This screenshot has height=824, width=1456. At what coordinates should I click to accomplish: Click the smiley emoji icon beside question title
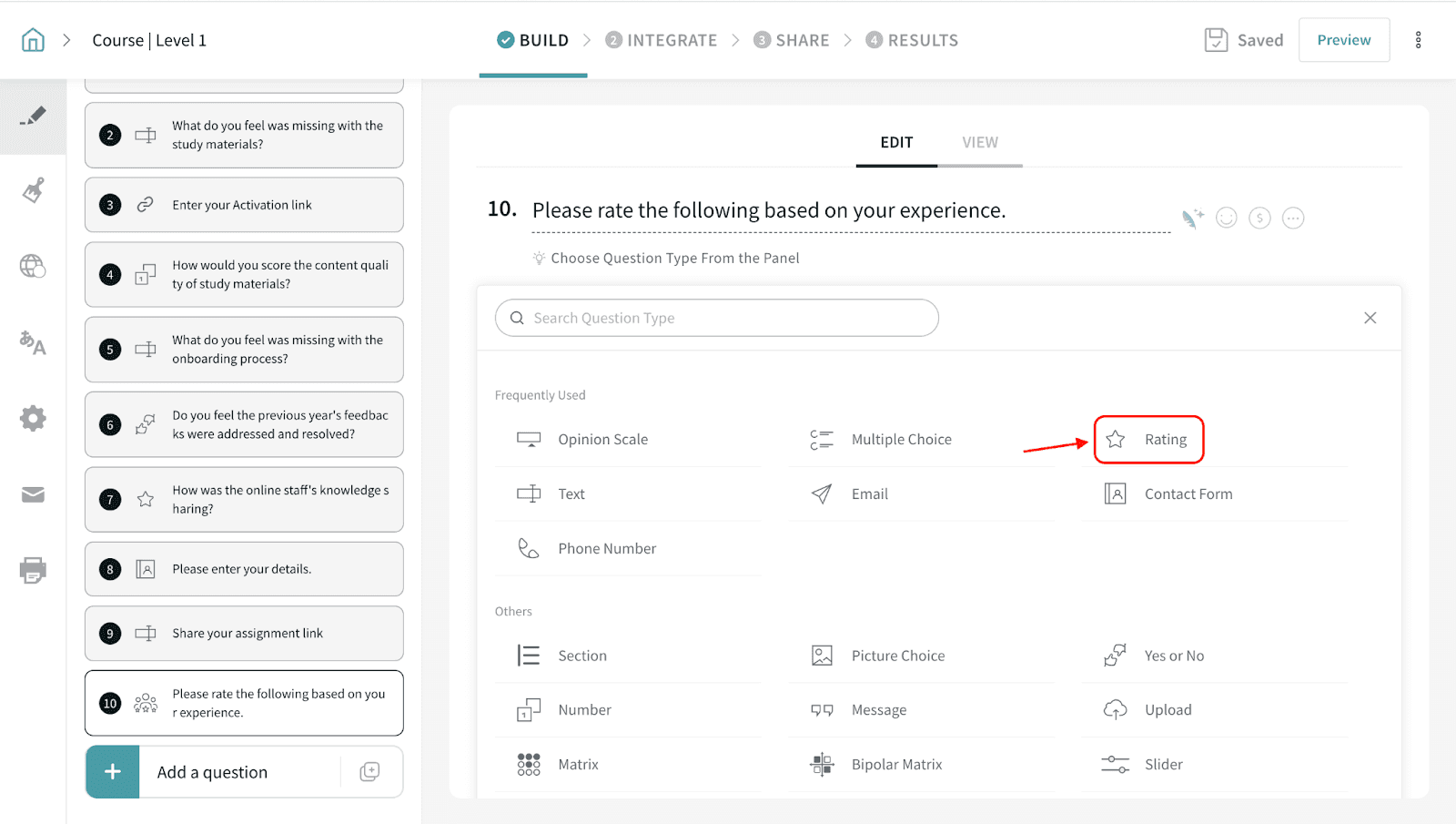coord(1227,218)
